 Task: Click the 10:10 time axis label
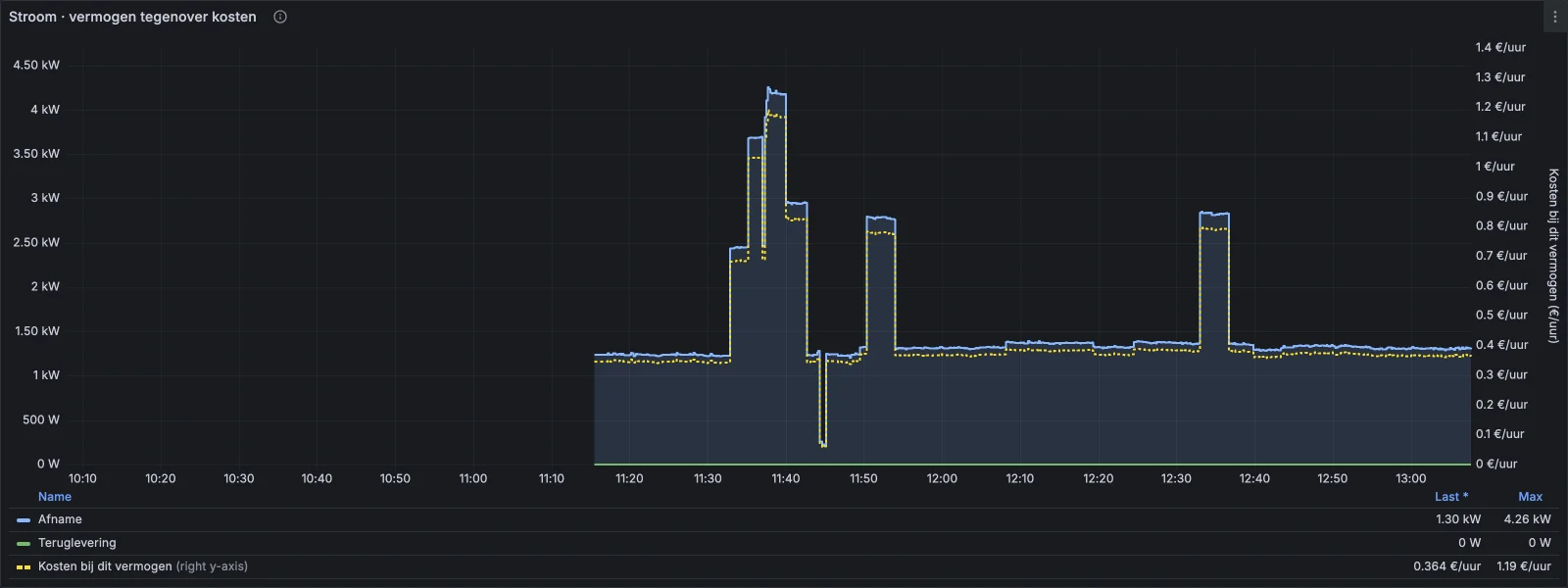(82, 479)
